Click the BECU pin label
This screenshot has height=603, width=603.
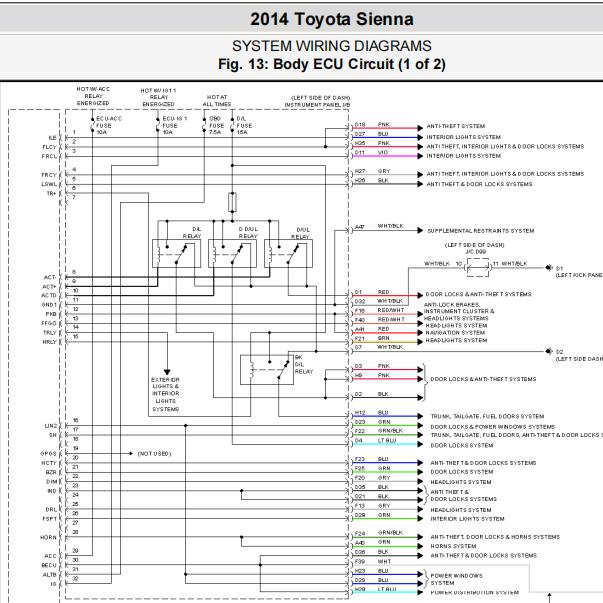pyautogui.click(x=49, y=565)
